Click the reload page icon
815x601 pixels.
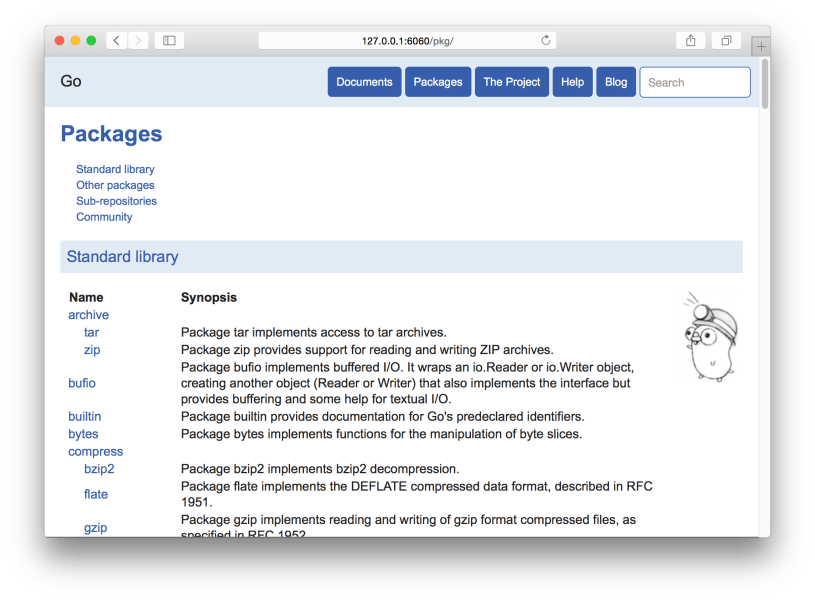pos(545,41)
